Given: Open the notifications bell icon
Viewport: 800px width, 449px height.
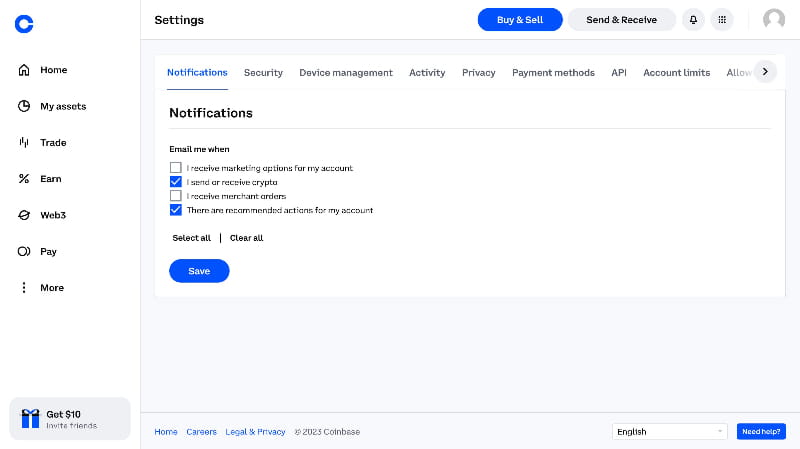Looking at the screenshot, I should (x=693, y=20).
